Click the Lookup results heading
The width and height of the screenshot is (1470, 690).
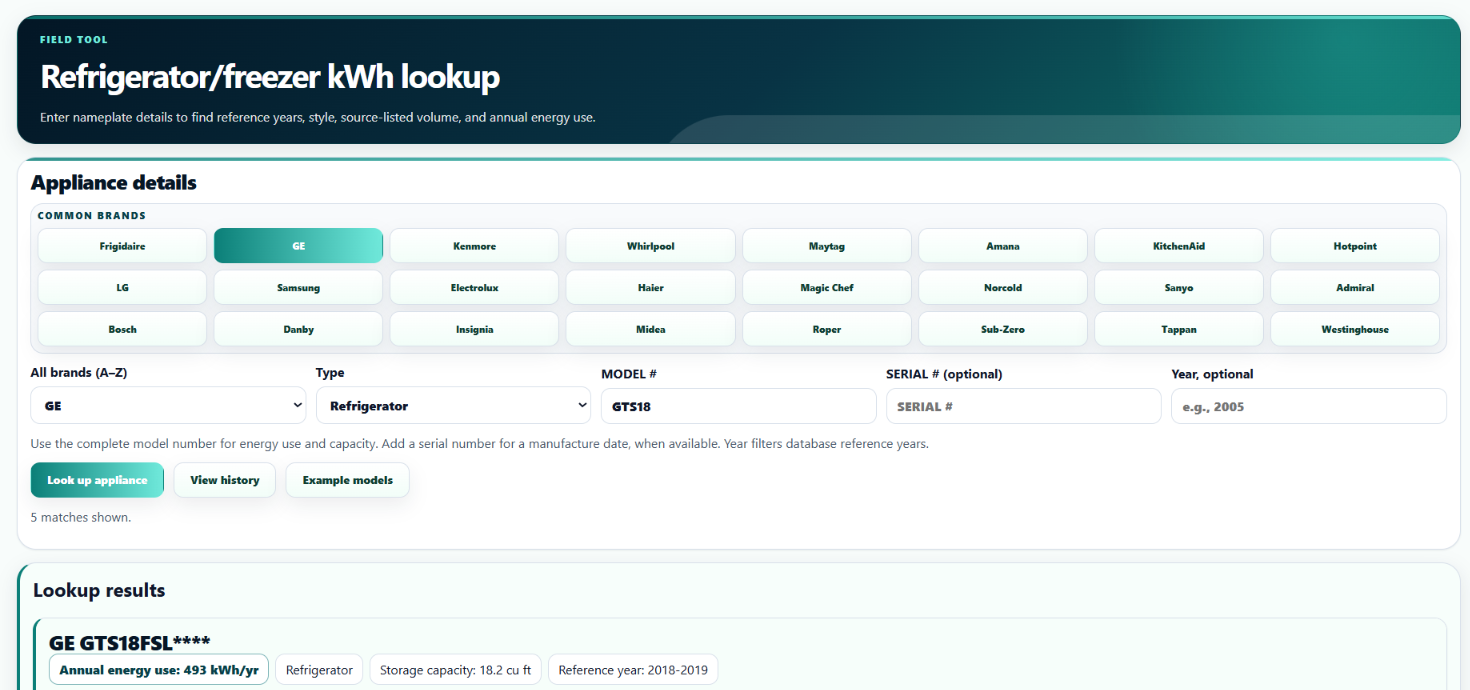[x=99, y=590]
